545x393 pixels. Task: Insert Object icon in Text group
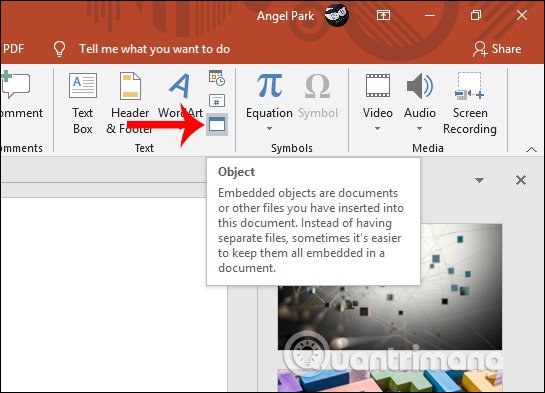(217, 124)
